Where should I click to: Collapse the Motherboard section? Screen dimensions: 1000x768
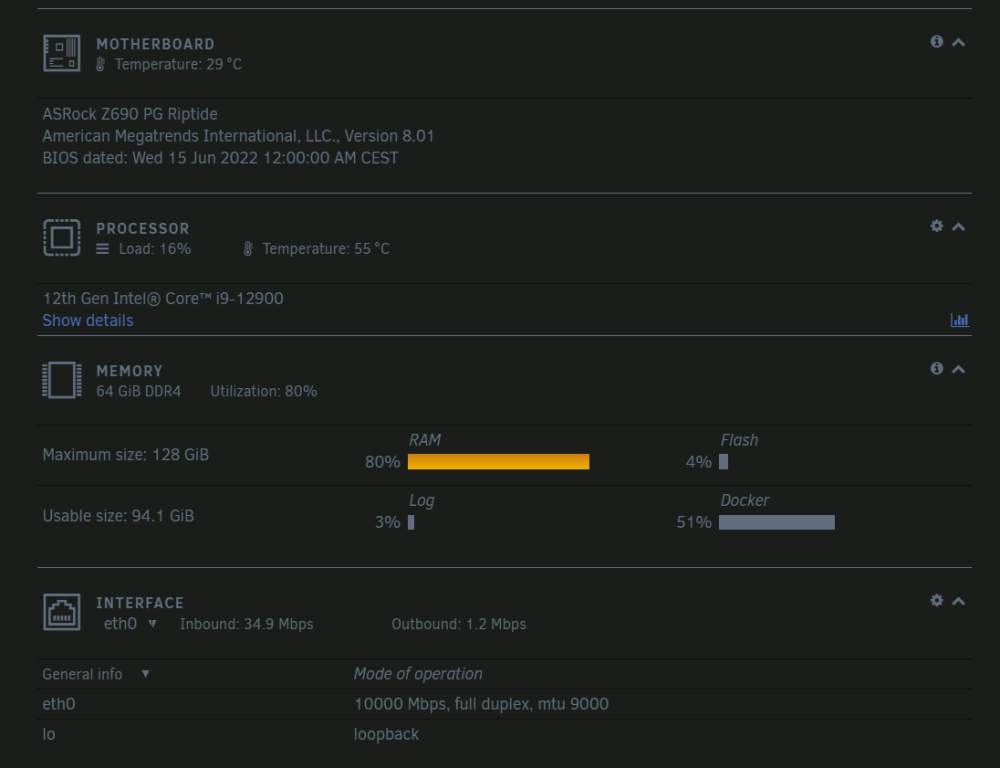(x=959, y=42)
